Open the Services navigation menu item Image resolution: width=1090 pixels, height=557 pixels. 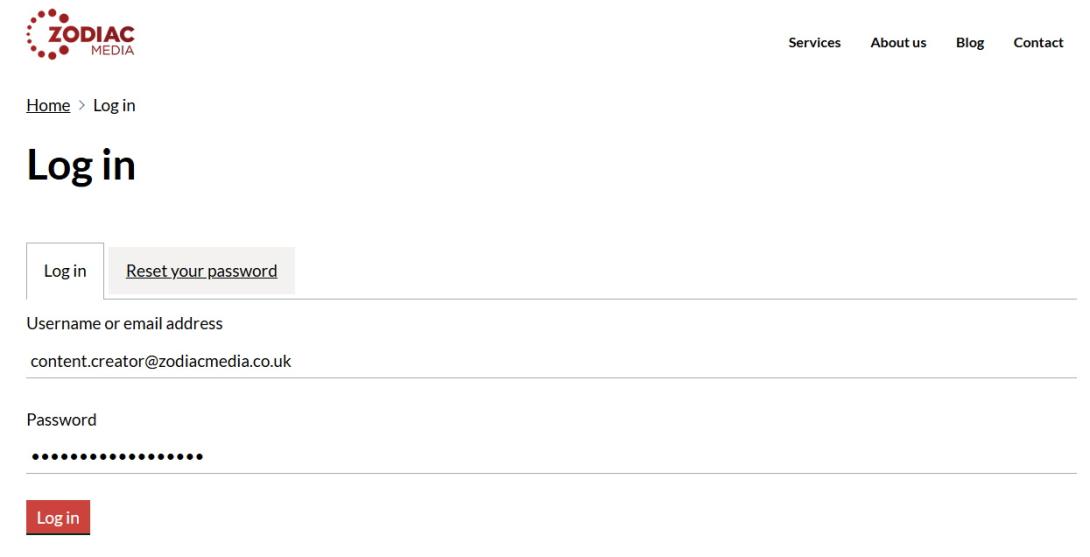click(x=814, y=43)
